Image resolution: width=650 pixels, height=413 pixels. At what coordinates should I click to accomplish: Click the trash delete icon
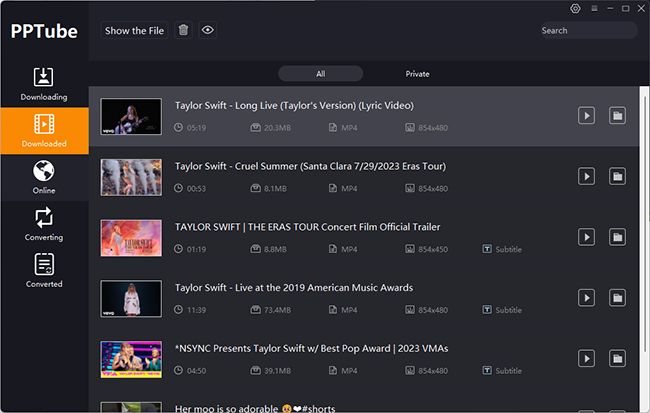(183, 30)
